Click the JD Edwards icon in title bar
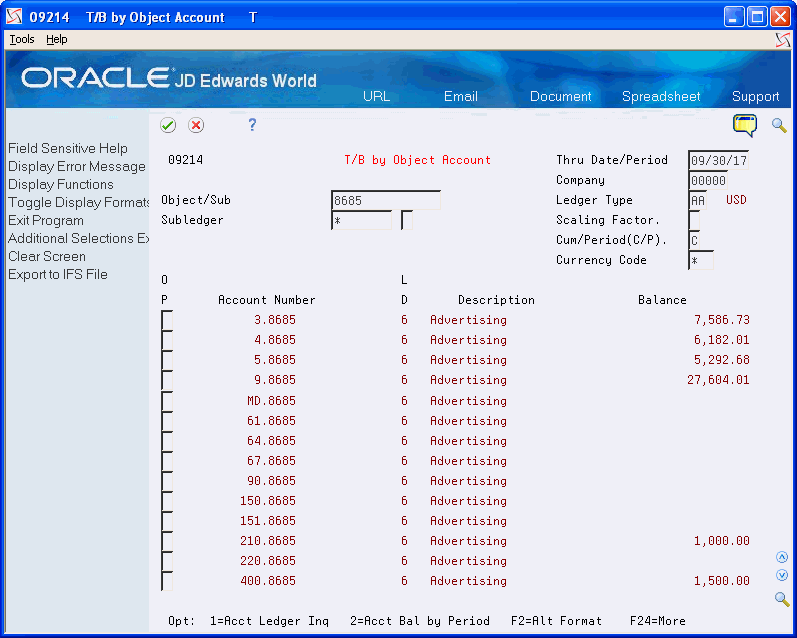Image resolution: width=797 pixels, height=638 pixels. click(14, 17)
